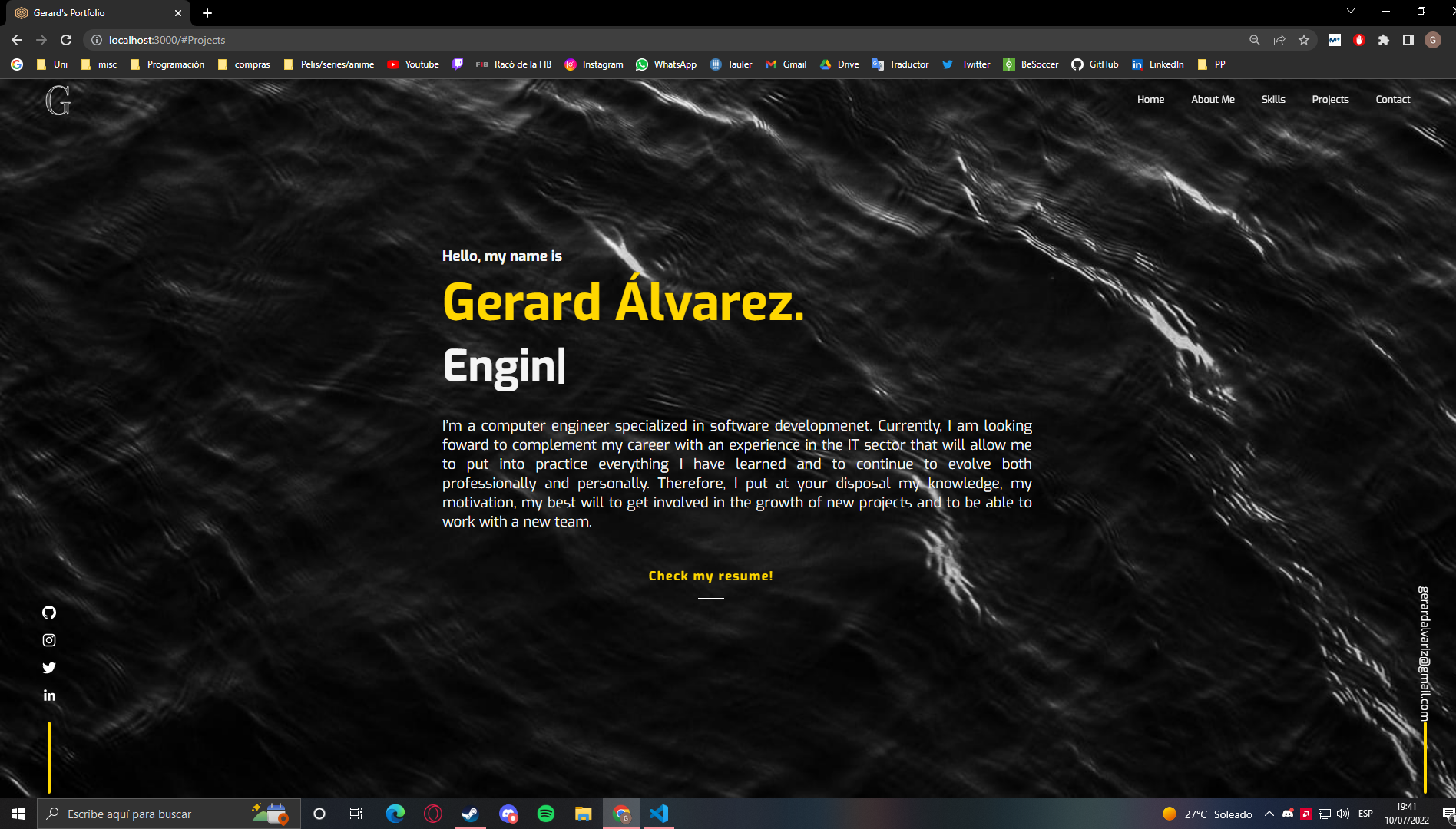Click the Check my resume! link
This screenshot has width=1456, height=829.
click(710, 576)
